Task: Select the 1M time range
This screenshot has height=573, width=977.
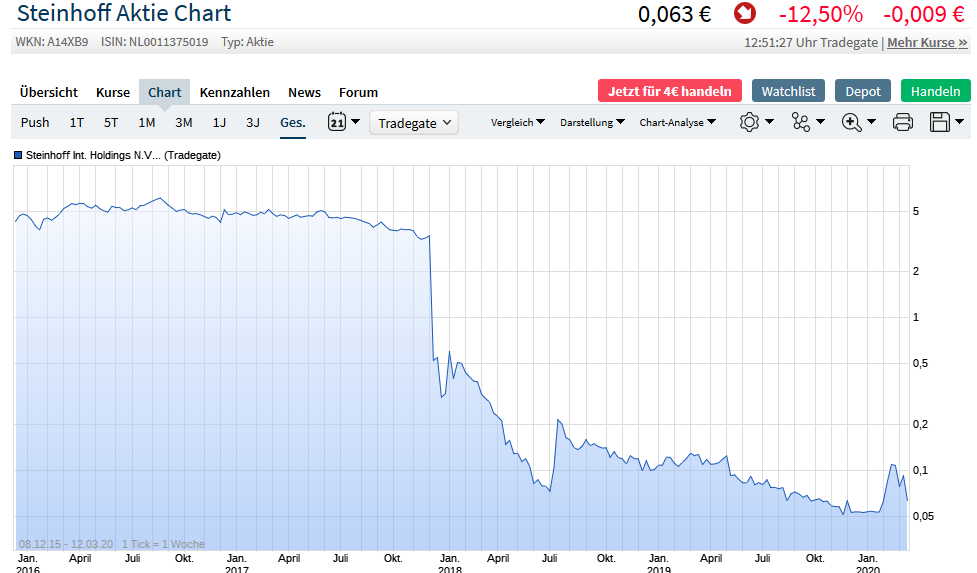Action: 146,122
